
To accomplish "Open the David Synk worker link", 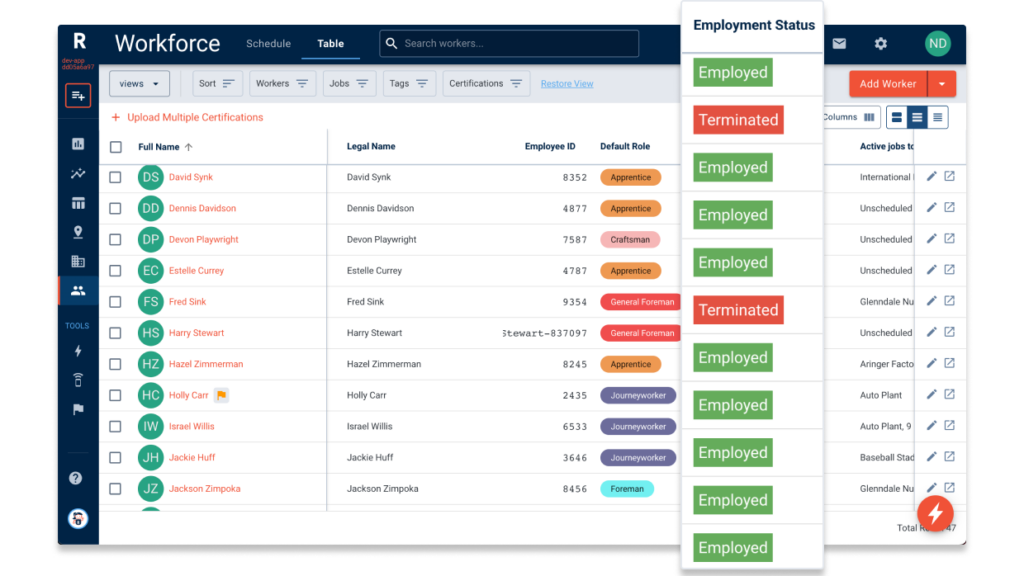I will 191,177.
